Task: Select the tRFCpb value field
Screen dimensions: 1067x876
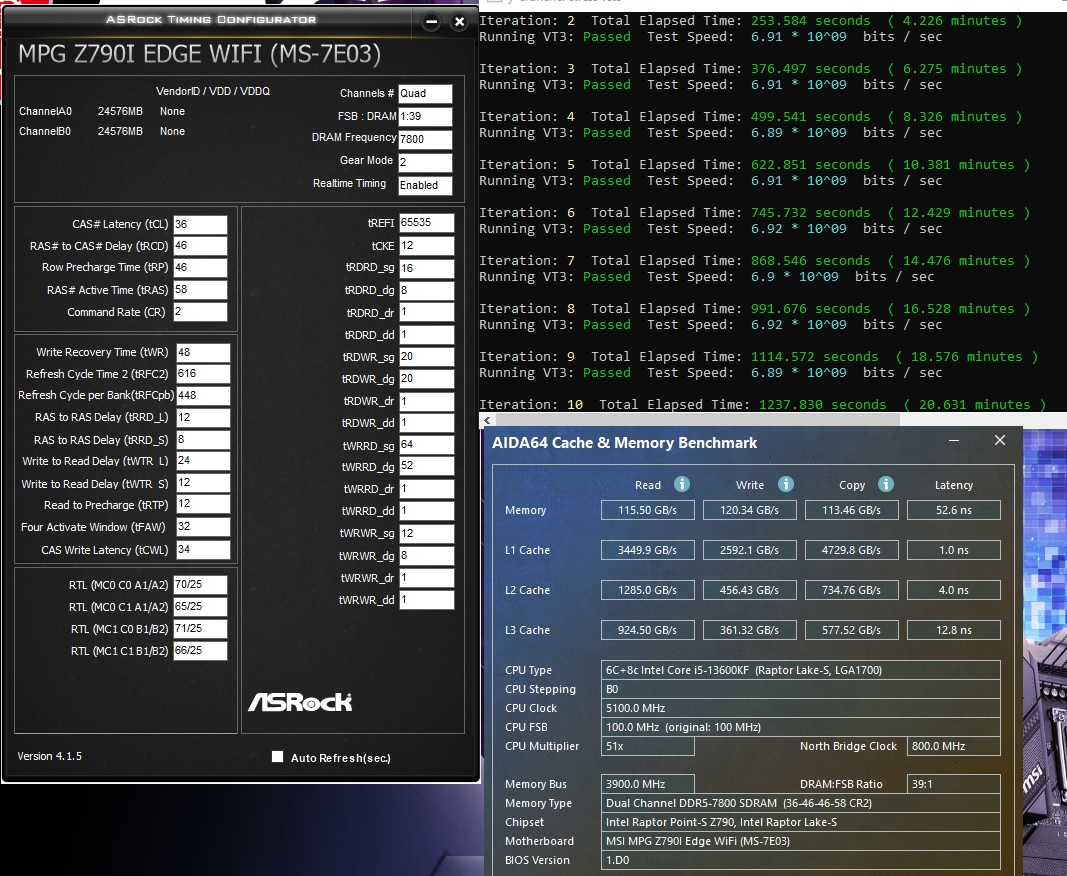Action: 203,395
